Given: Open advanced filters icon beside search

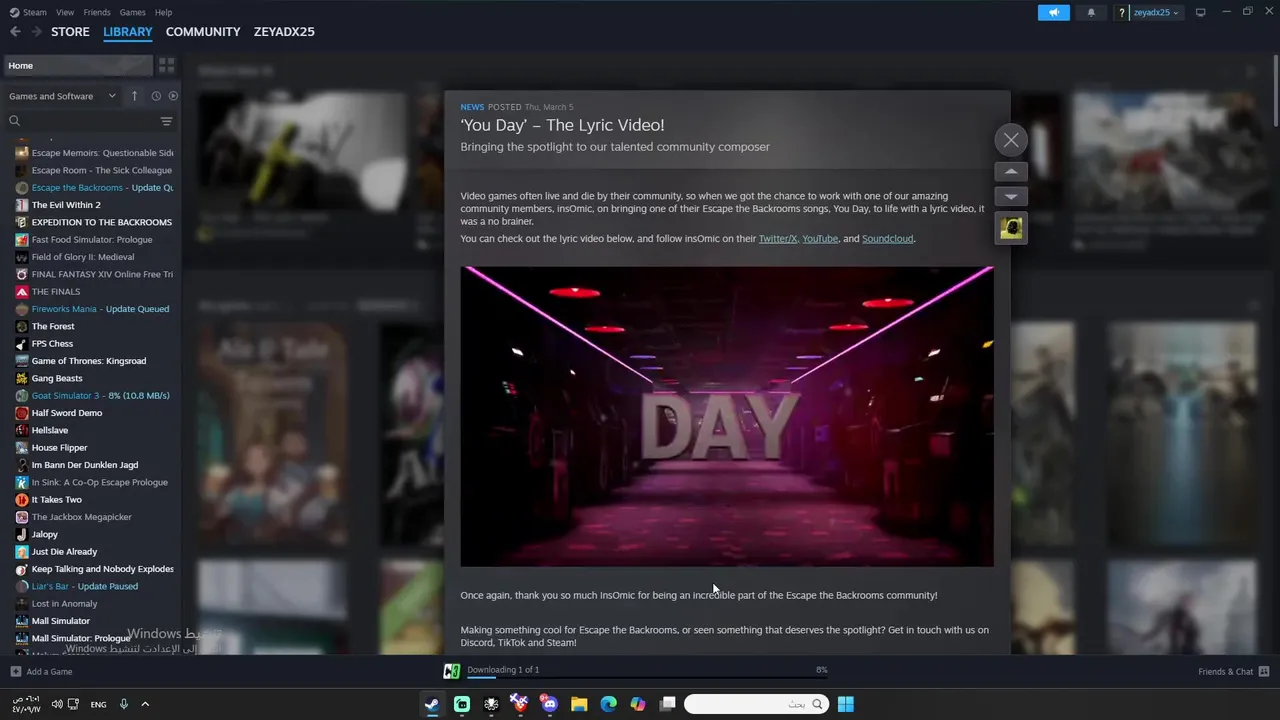Looking at the screenshot, I should click(167, 121).
